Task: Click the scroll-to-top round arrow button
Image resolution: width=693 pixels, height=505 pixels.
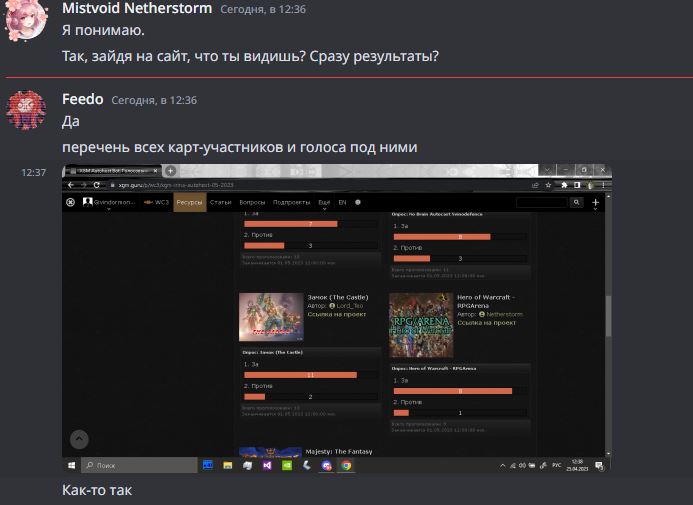Action: point(79,439)
